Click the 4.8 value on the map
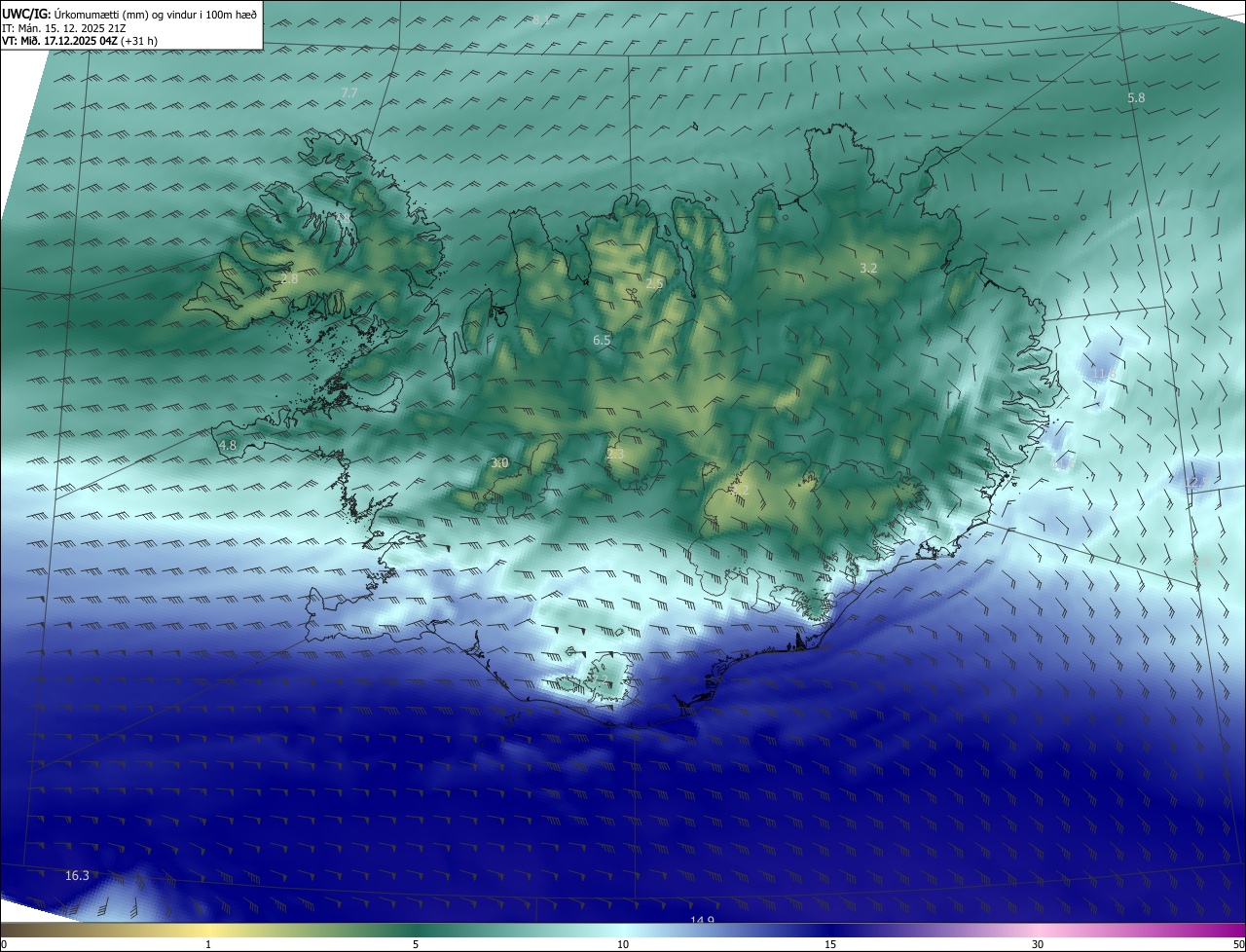 (227, 445)
